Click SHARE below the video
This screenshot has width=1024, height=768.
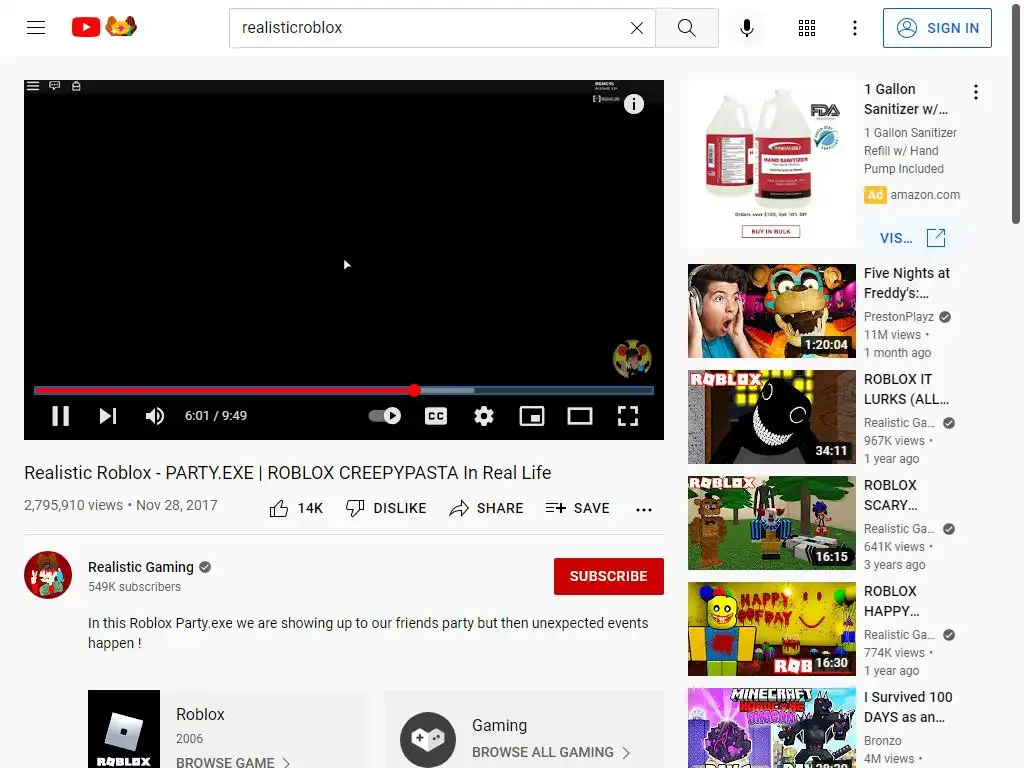(x=487, y=508)
